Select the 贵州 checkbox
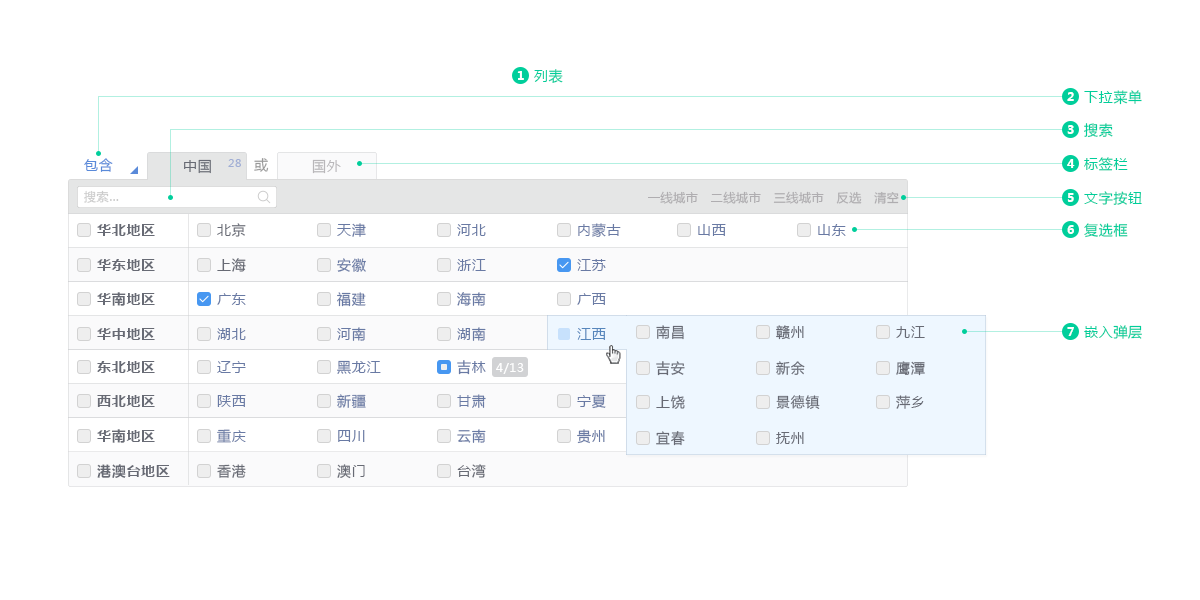This screenshot has width=1200, height=600. [x=564, y=436]
